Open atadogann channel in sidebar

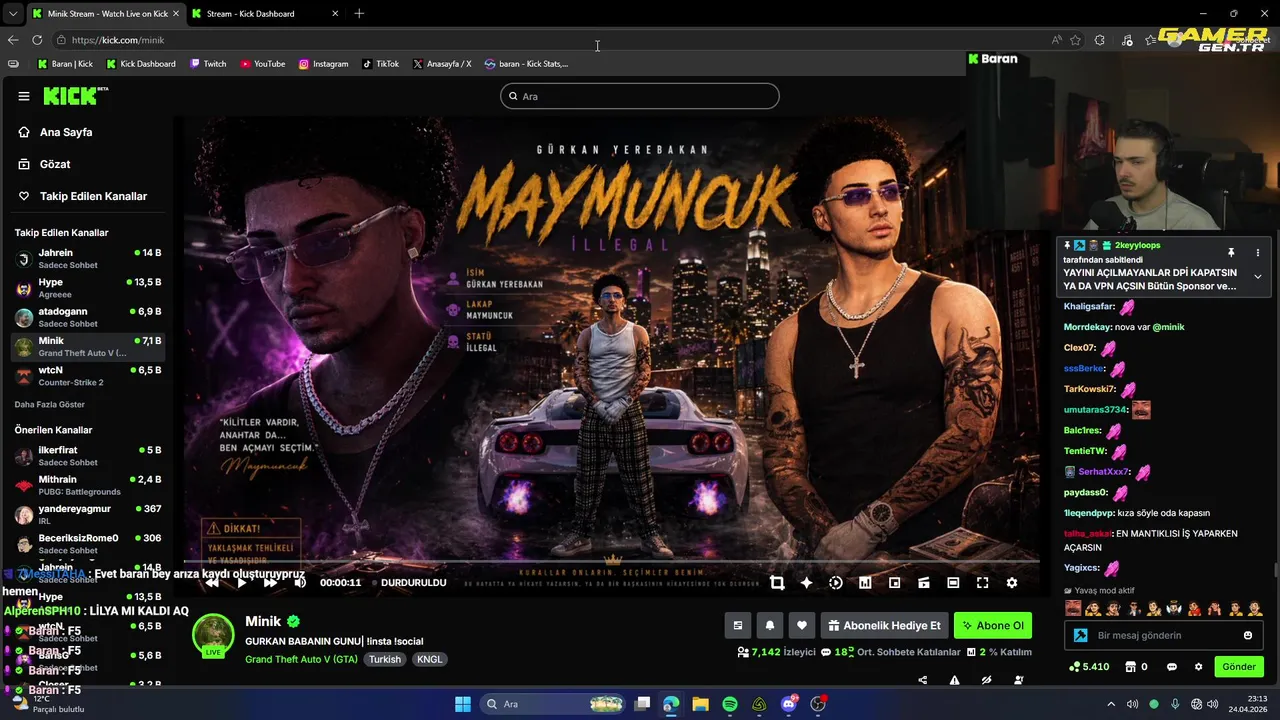88,317
